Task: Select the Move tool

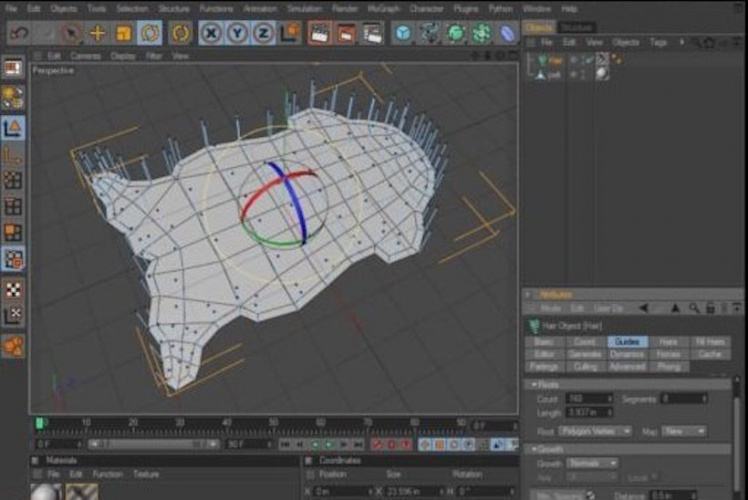Action: [97, 33]
